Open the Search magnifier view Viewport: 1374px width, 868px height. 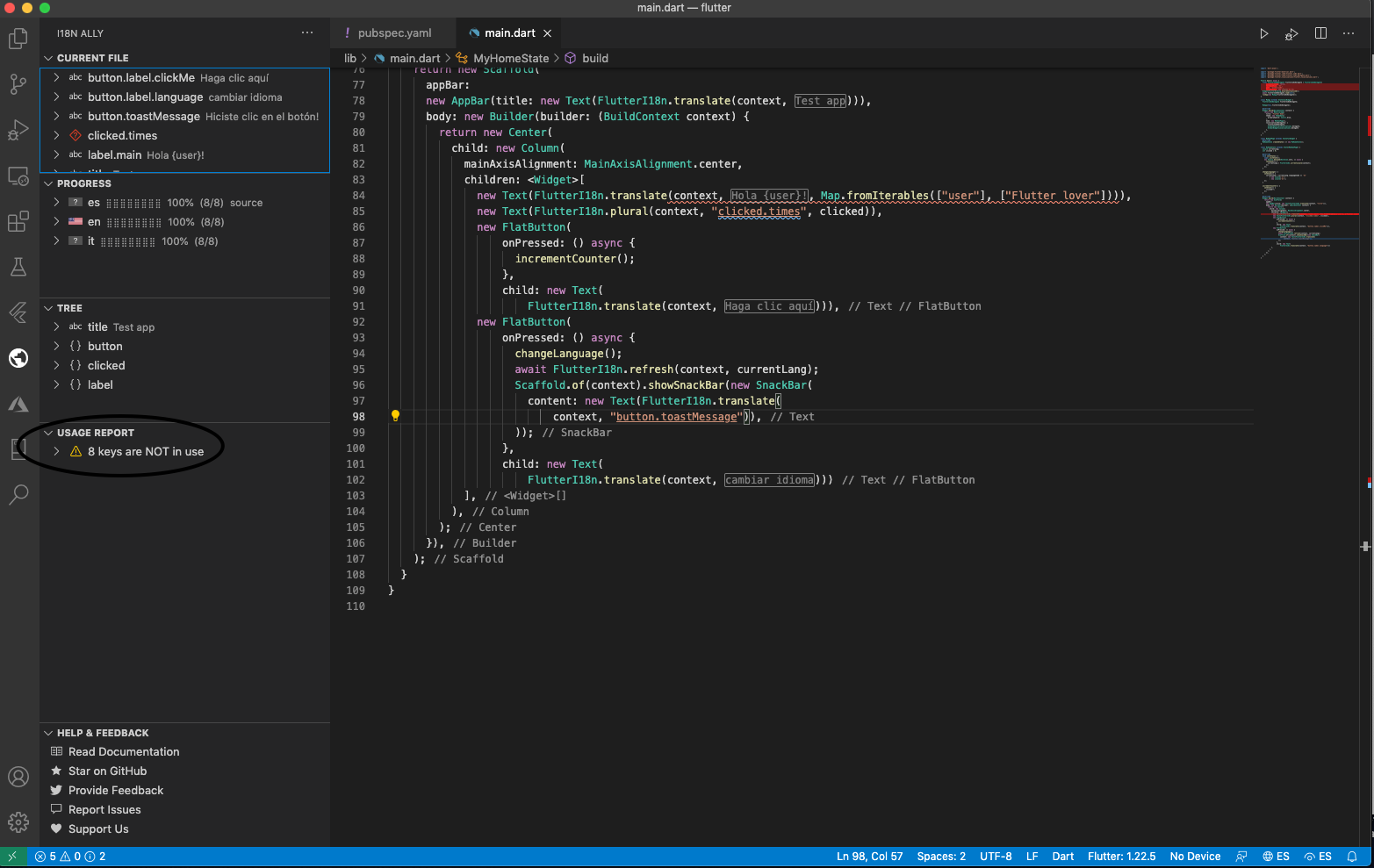click(x=18, y=495)
